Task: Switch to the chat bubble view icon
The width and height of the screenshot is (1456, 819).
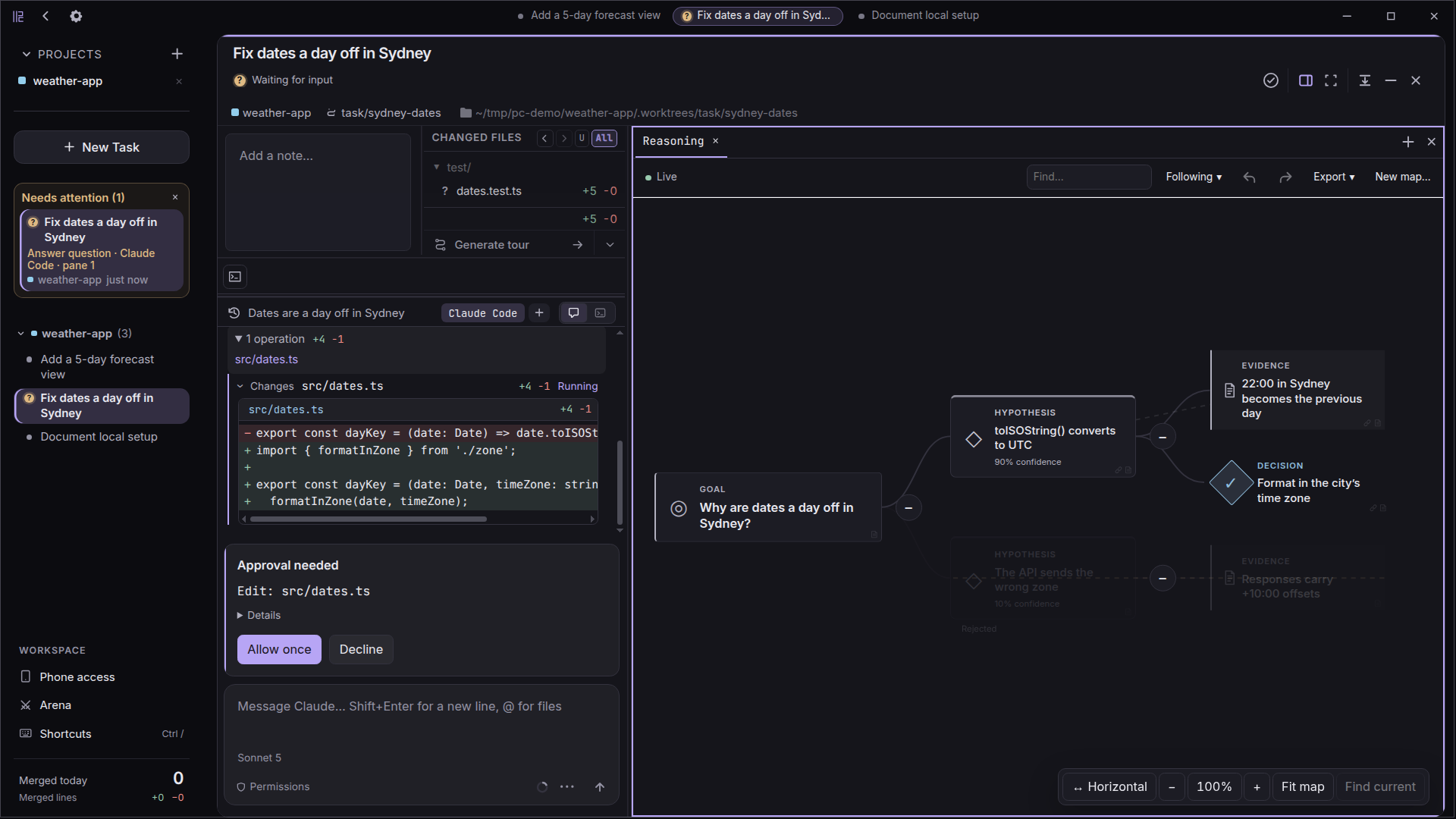Action: [574, 313]
